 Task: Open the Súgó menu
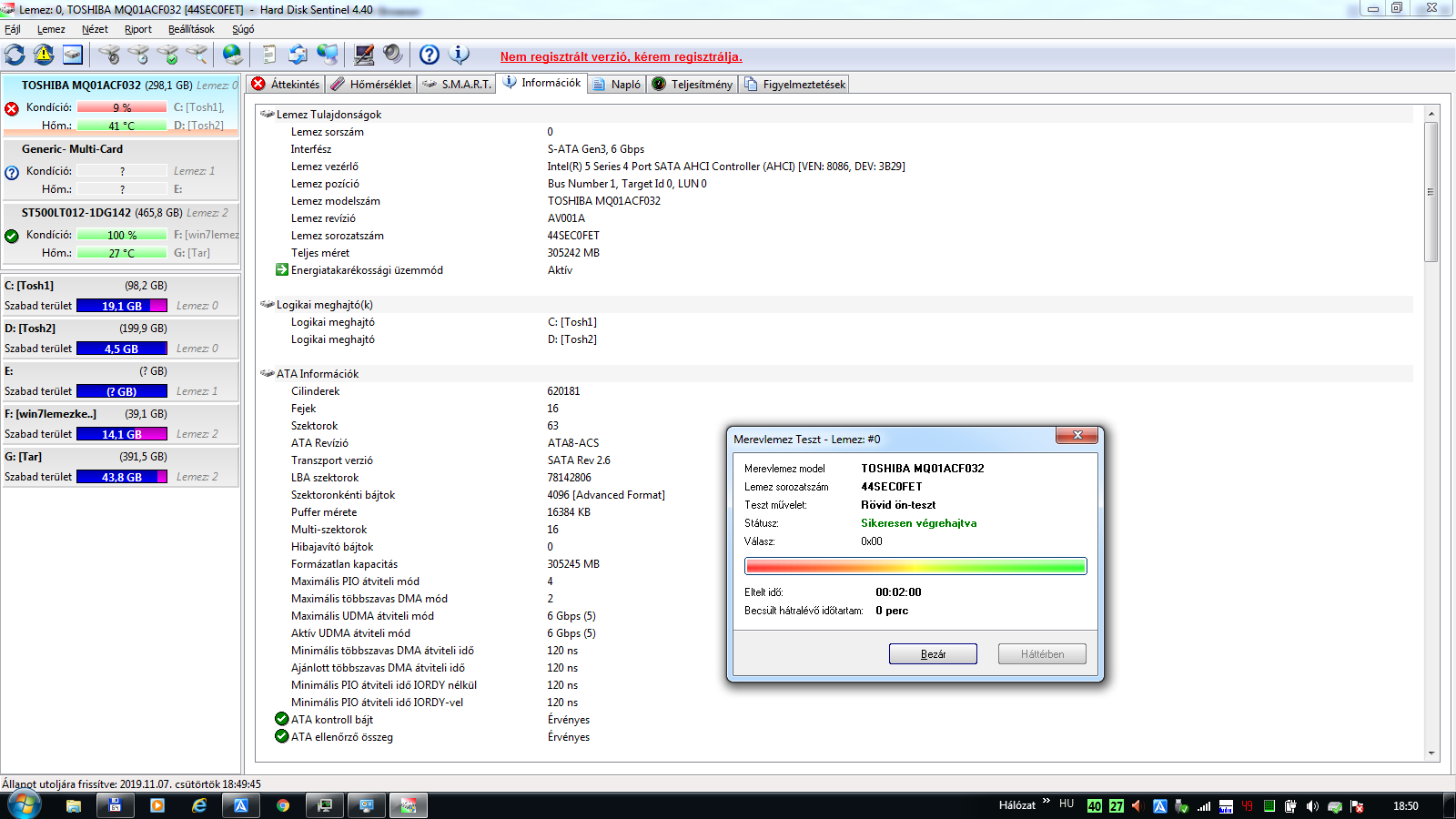click(243, 29)
